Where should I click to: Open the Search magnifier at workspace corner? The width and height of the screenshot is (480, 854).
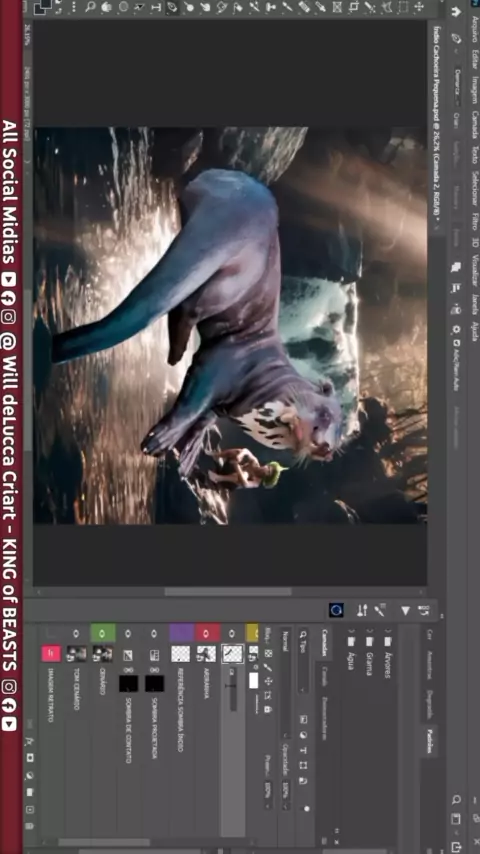456,800
